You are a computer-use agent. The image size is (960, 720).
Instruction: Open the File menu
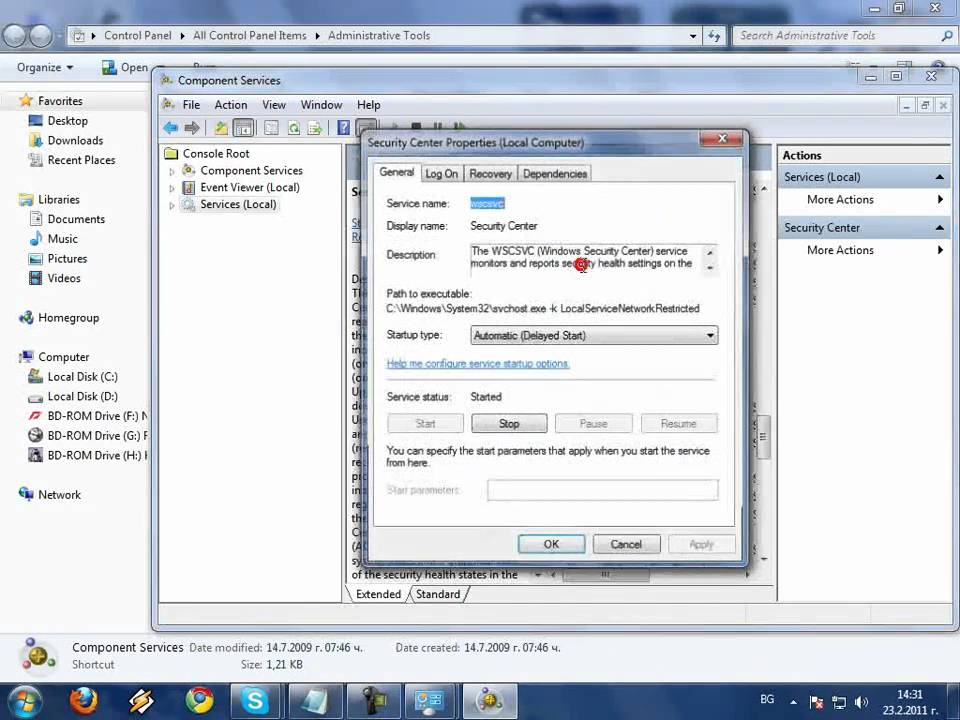tap(191, 105)
